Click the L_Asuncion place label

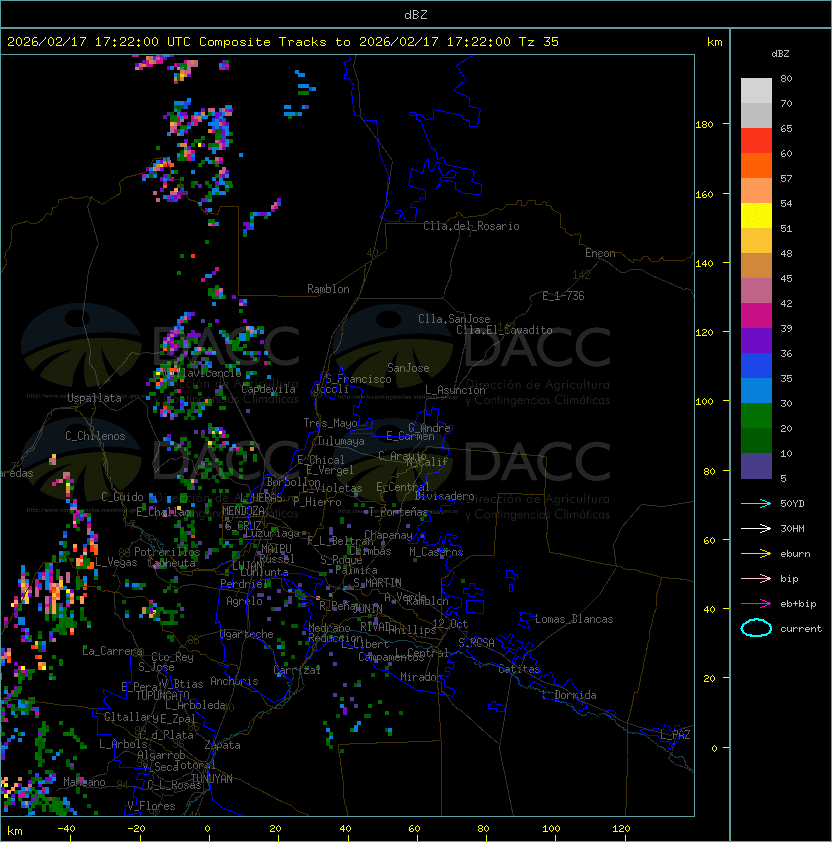coord(455,390)
